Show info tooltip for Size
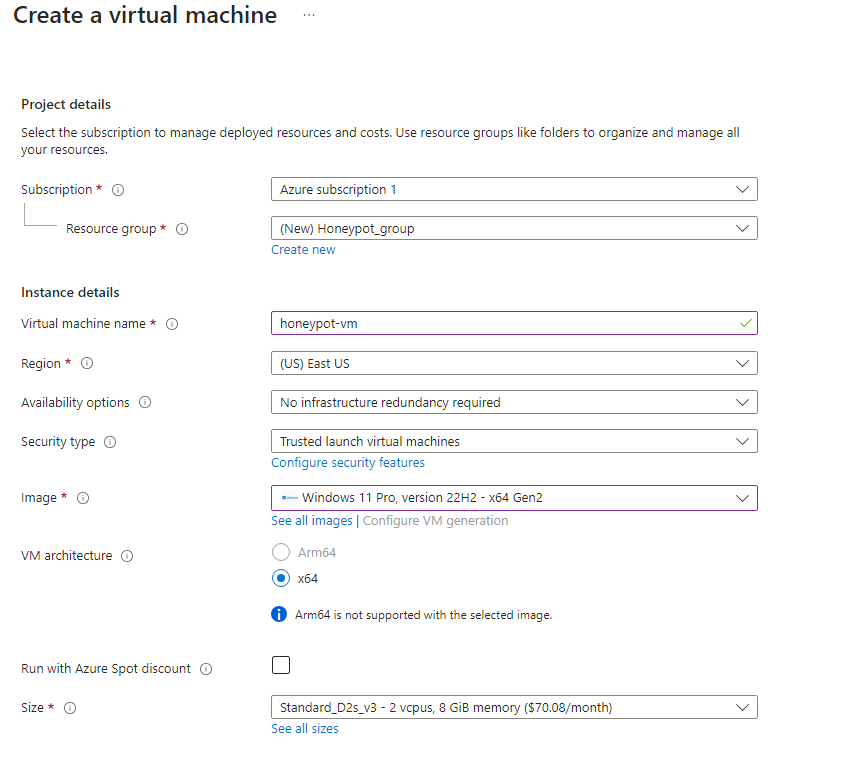This screenshot has width=863, height=763. 70,708
